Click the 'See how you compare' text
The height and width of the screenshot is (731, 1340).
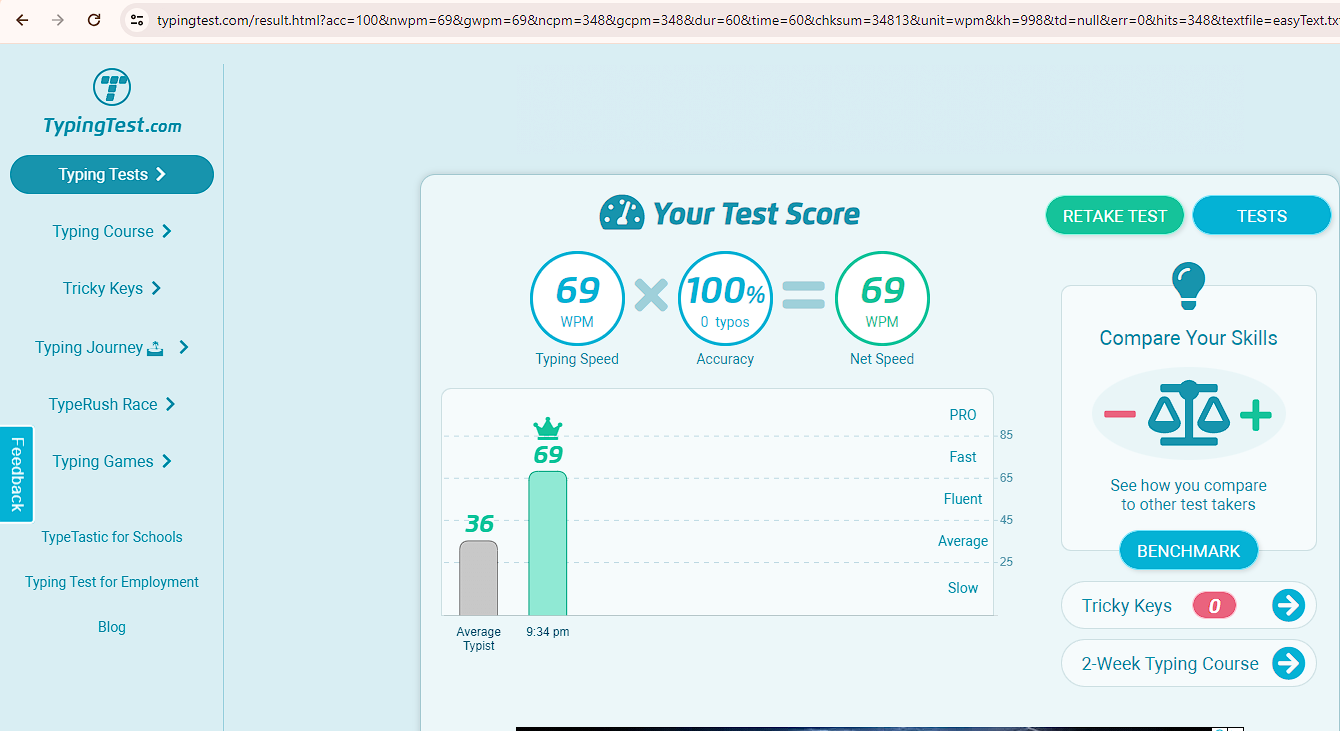click(x=1188, y=486)
